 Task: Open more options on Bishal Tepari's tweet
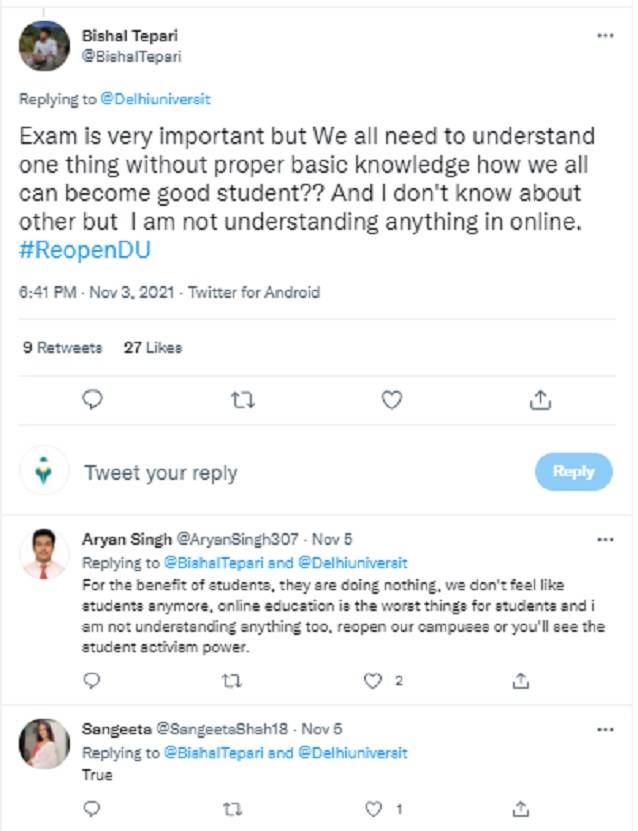click(x=604, y=35)
